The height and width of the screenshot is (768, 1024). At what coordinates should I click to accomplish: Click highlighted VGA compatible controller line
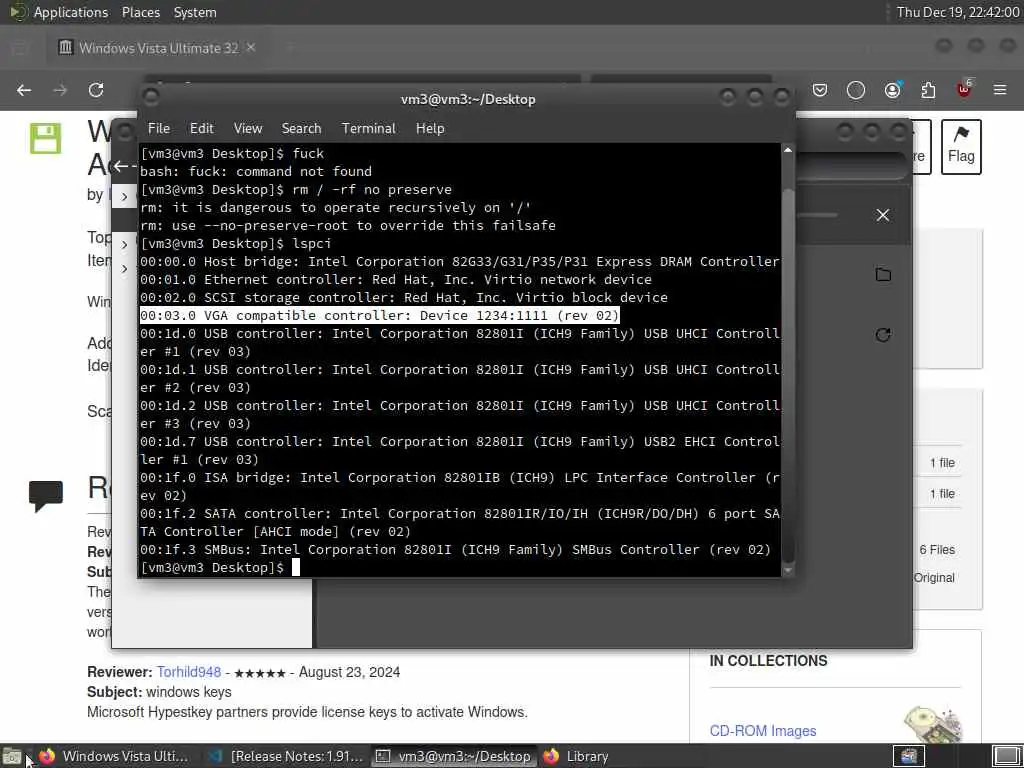(379, 315)
